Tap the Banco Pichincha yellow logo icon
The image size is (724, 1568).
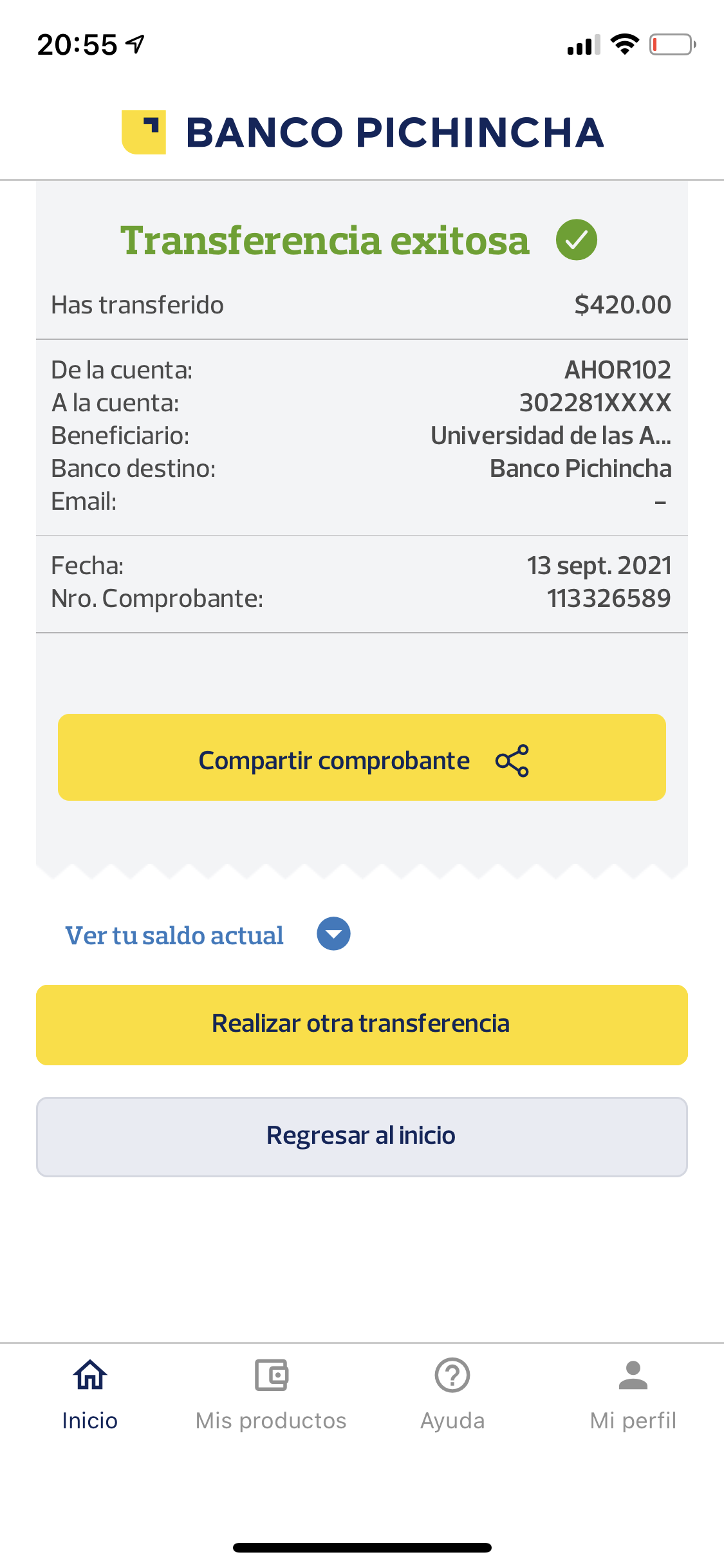(x=144, y=132)
